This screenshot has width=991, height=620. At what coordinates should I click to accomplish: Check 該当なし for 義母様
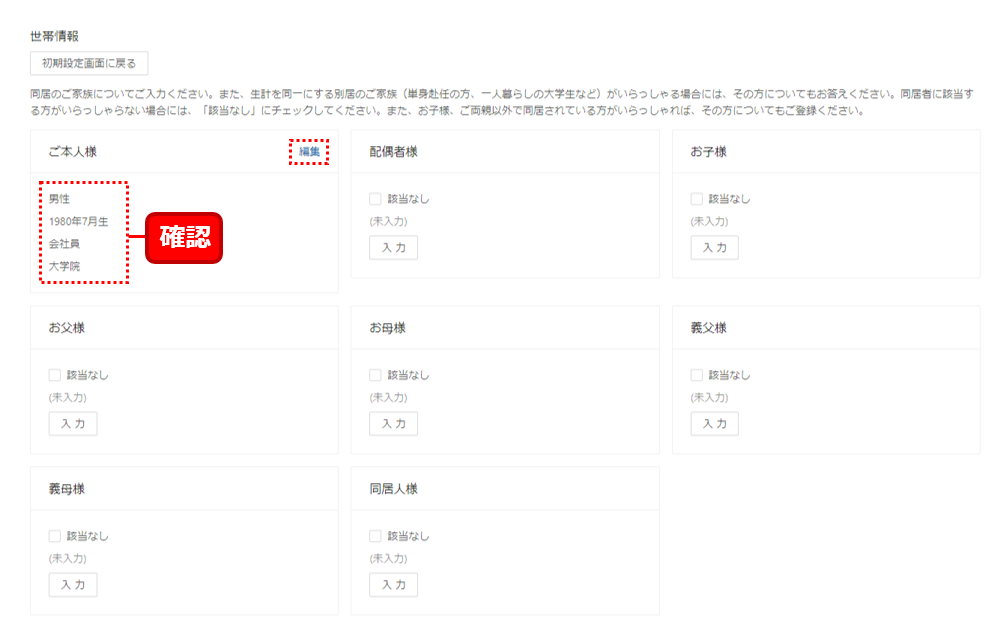point(54,535)
